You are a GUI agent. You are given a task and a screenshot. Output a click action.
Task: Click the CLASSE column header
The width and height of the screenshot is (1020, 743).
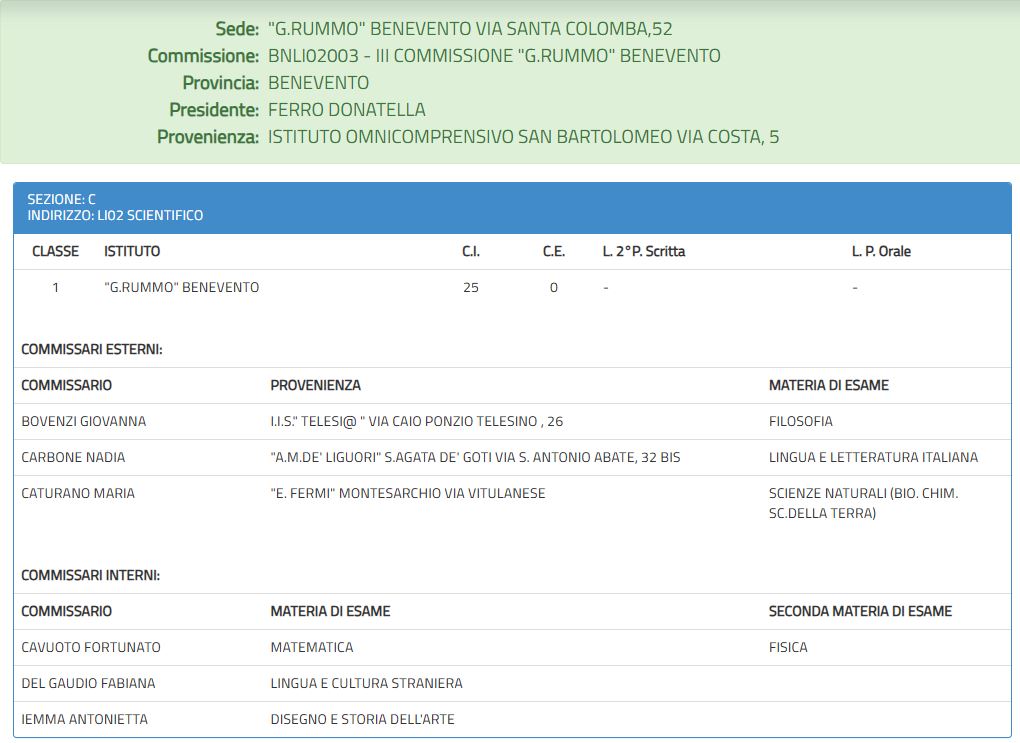click(55, 251)
